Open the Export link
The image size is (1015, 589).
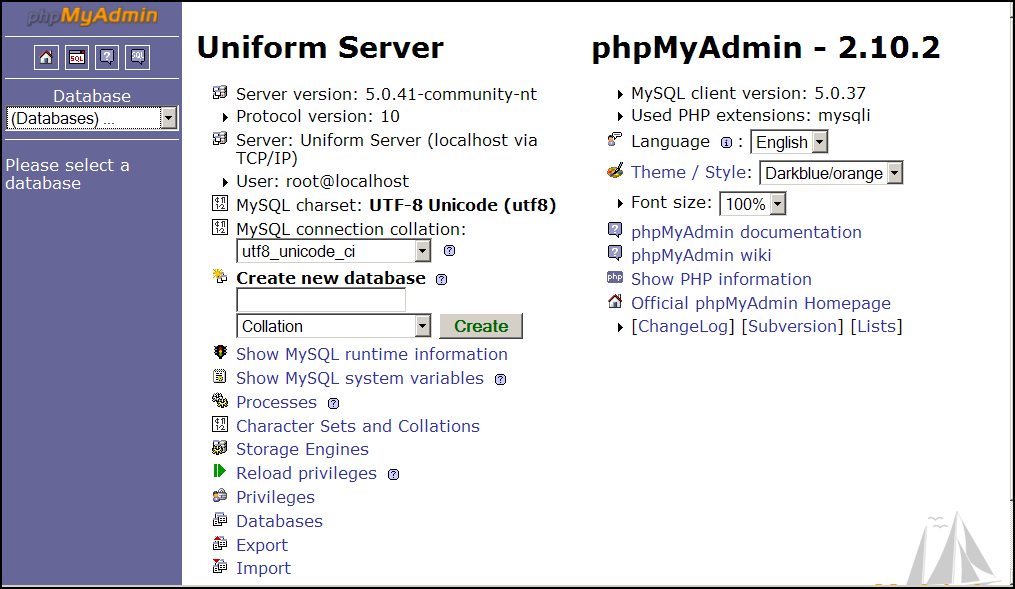(x=262, y=545)
